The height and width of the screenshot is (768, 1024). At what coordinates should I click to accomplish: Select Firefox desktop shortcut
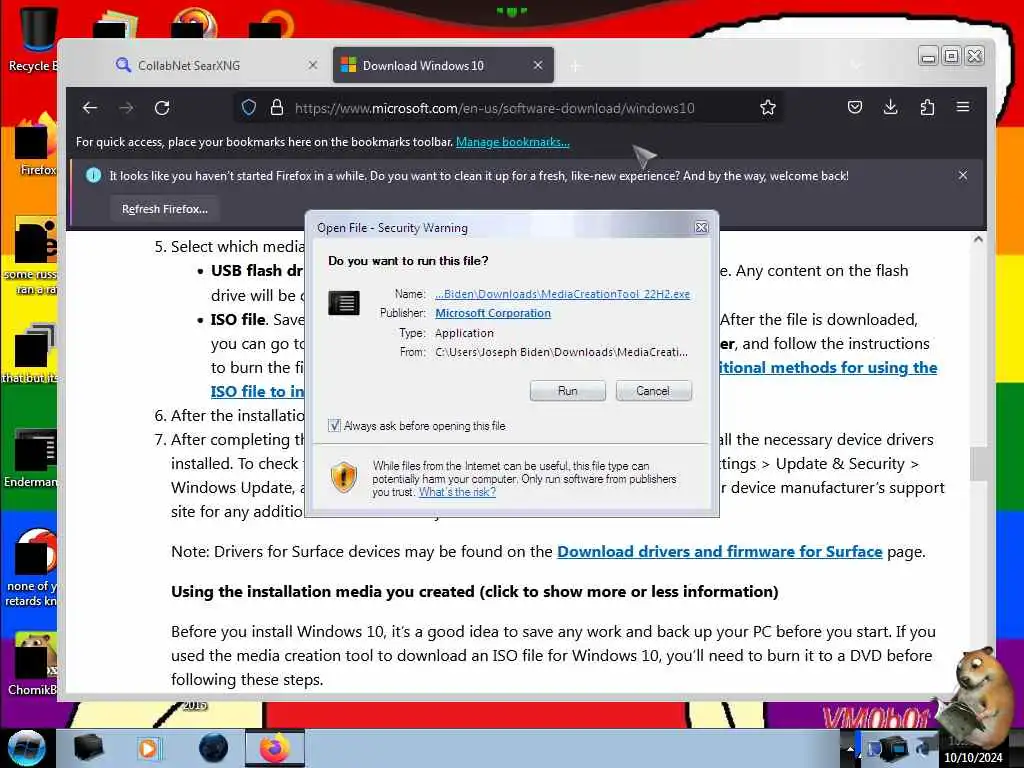pos(35,146)
